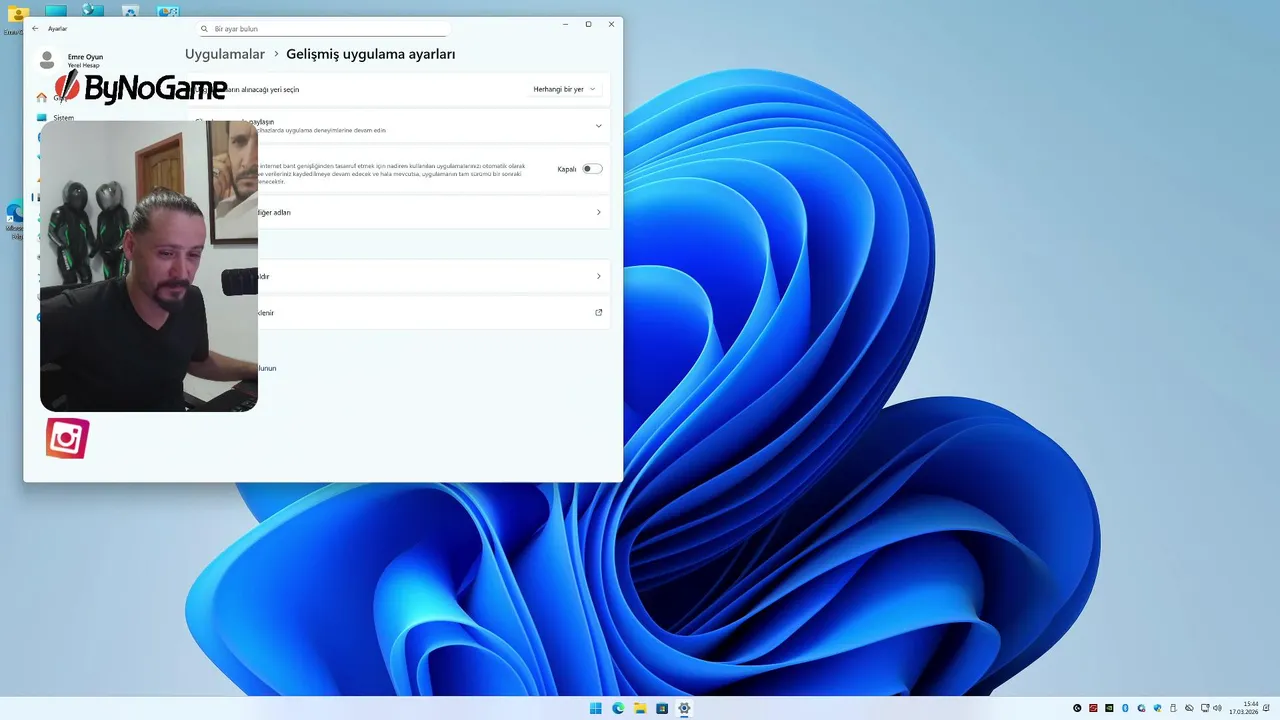This screenshot has height=720, width=1280.
Task: Open Microsoft Store from the taskbar
Action: [662, 708]
